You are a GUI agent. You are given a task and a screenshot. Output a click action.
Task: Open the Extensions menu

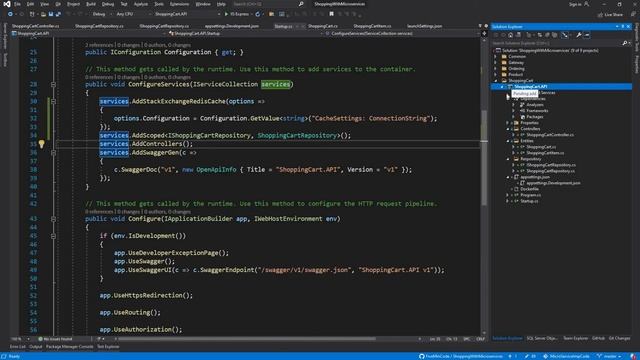point(179,4)
